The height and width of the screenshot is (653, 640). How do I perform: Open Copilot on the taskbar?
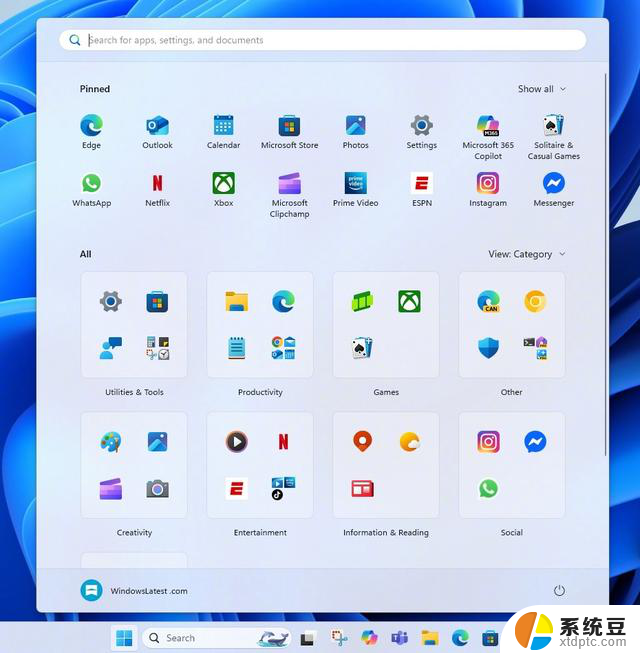click(x=369, y=638)
